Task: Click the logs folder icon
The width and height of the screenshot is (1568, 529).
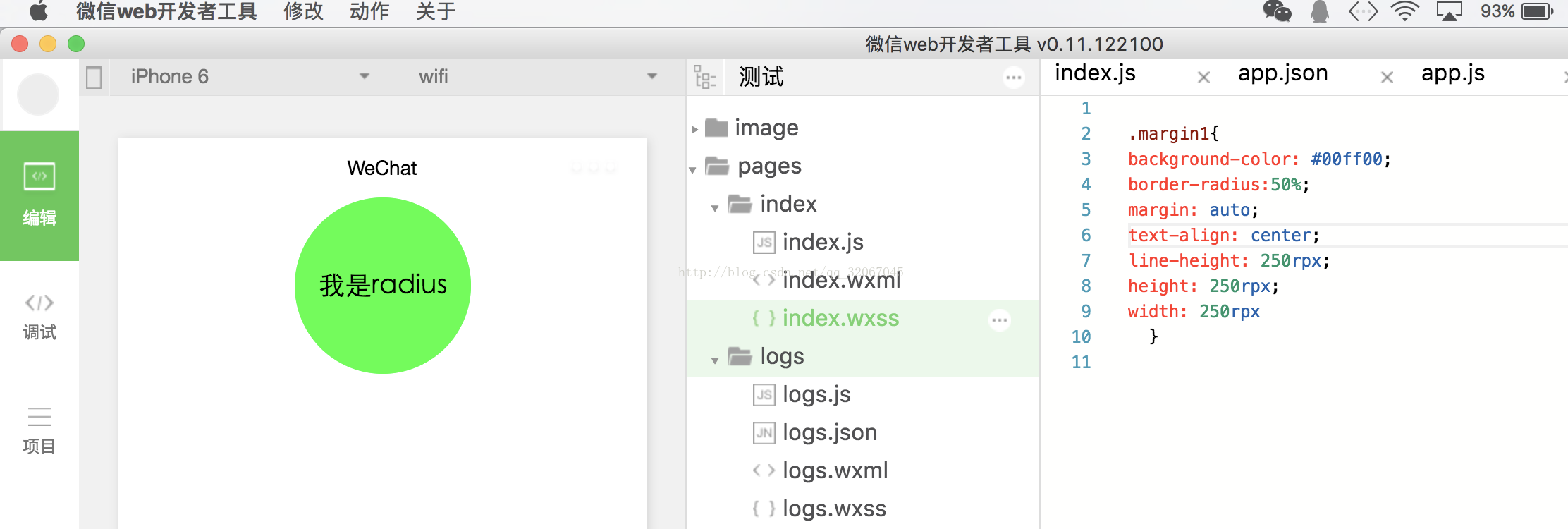Action: click(740, 356)
